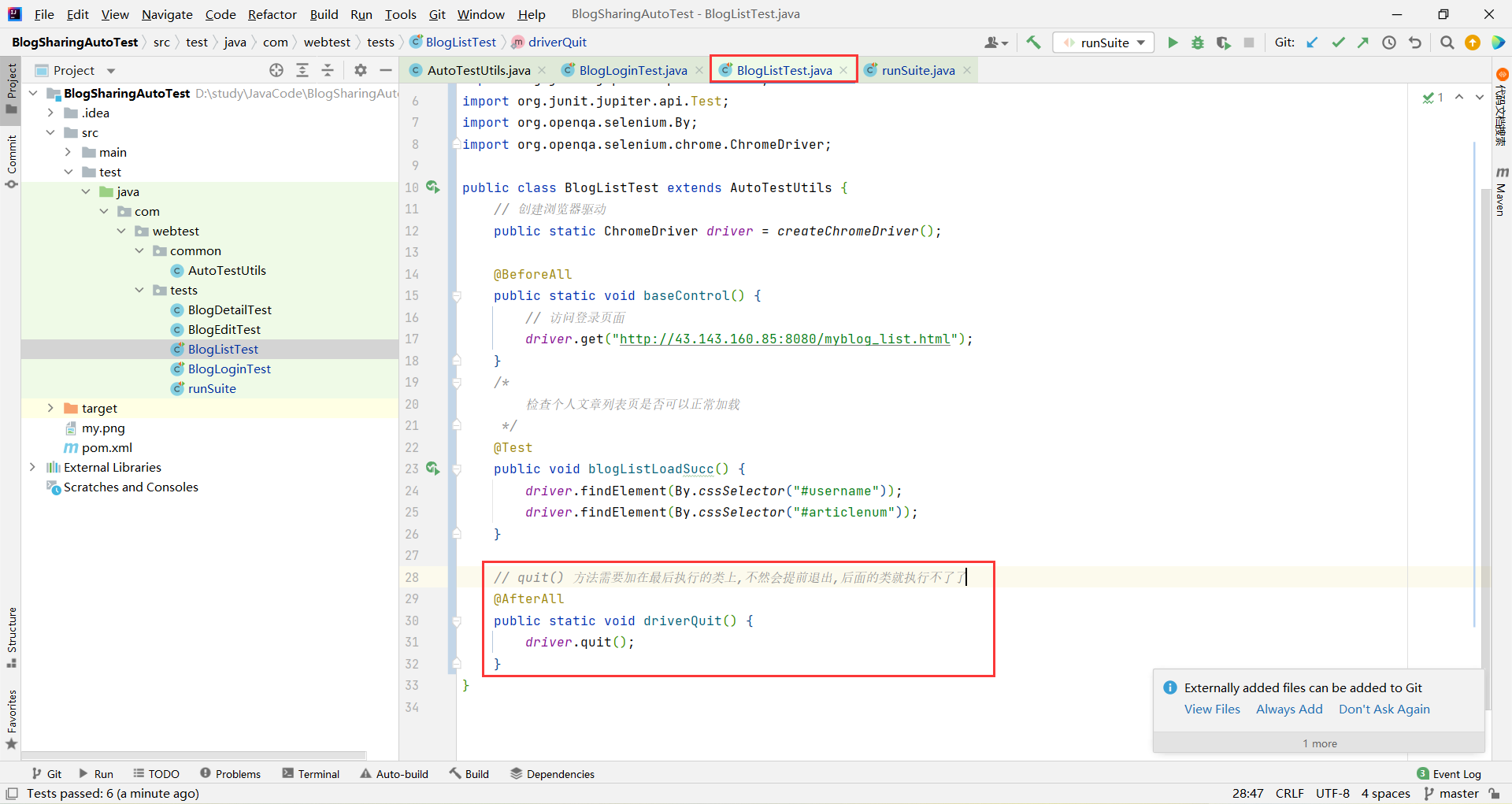Open the user account dropdown icon

pyautogui.click(x=996, y=43)
